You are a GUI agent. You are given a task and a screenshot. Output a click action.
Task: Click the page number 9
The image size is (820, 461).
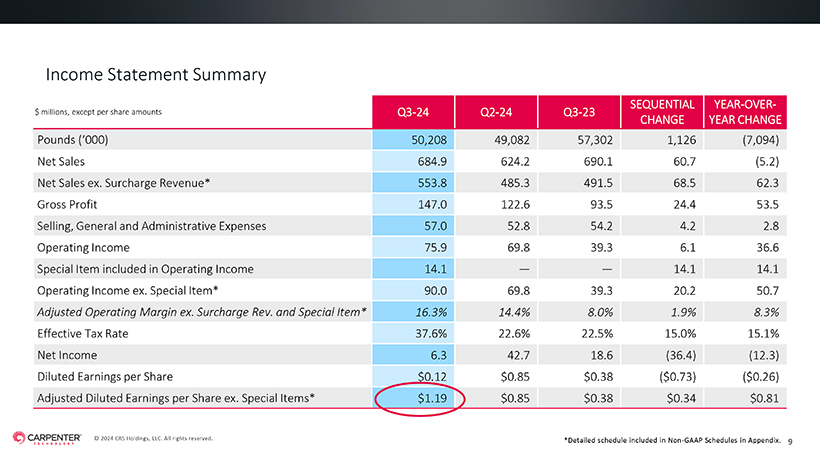point(790,442)
